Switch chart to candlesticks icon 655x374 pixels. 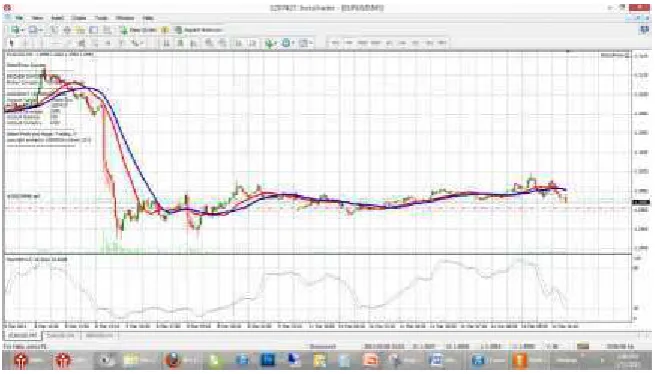pos(180,43)
